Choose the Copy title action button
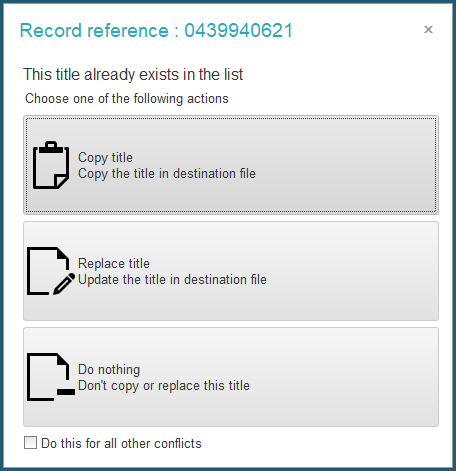The height and width of the screenshot is (471, 456). pyautogui.click(x=231, y=165)
